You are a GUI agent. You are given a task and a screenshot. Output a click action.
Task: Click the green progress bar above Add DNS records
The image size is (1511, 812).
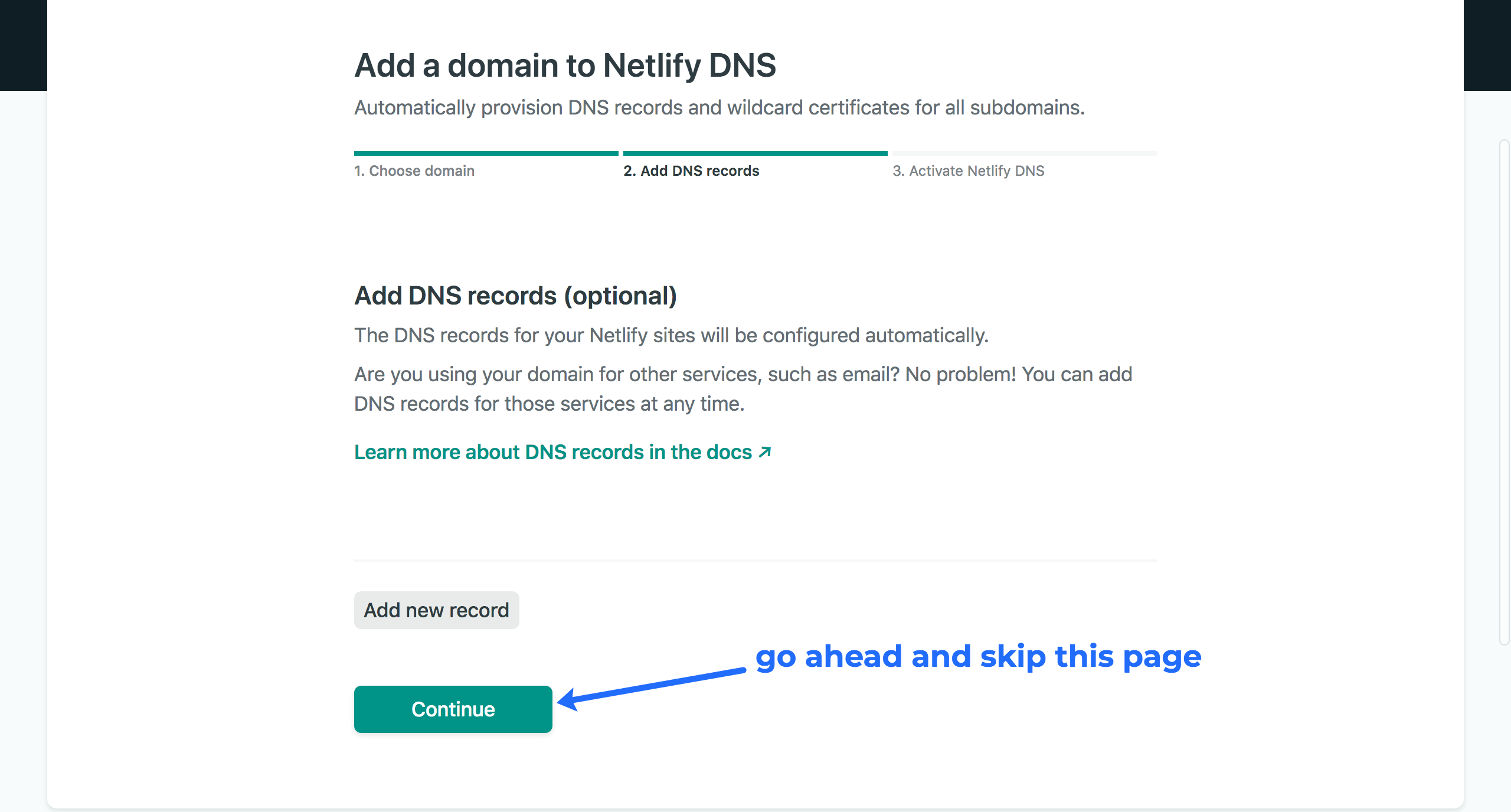pyautogui.click(x=755, y=153)
